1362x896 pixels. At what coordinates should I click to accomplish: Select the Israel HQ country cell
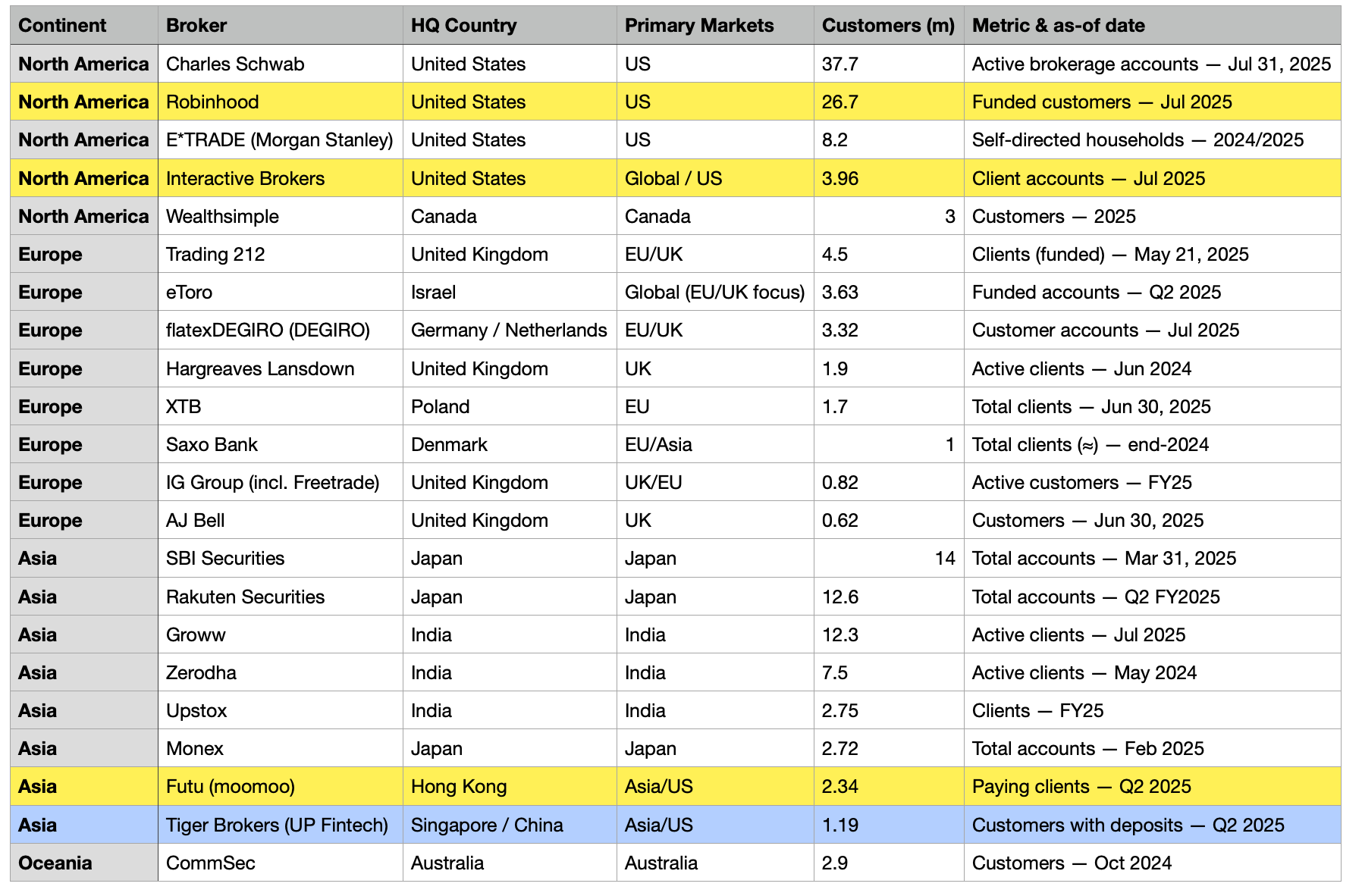(510, 292)
